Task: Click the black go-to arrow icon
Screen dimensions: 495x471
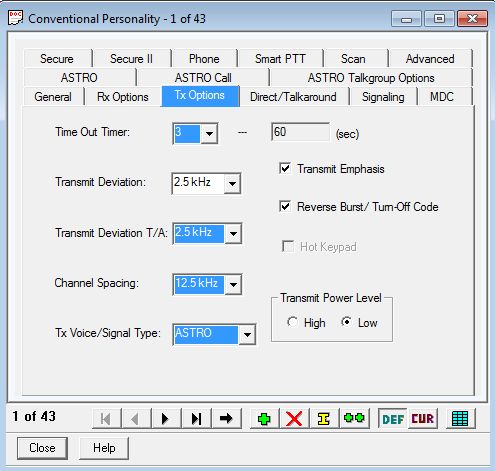Action: 226,418
